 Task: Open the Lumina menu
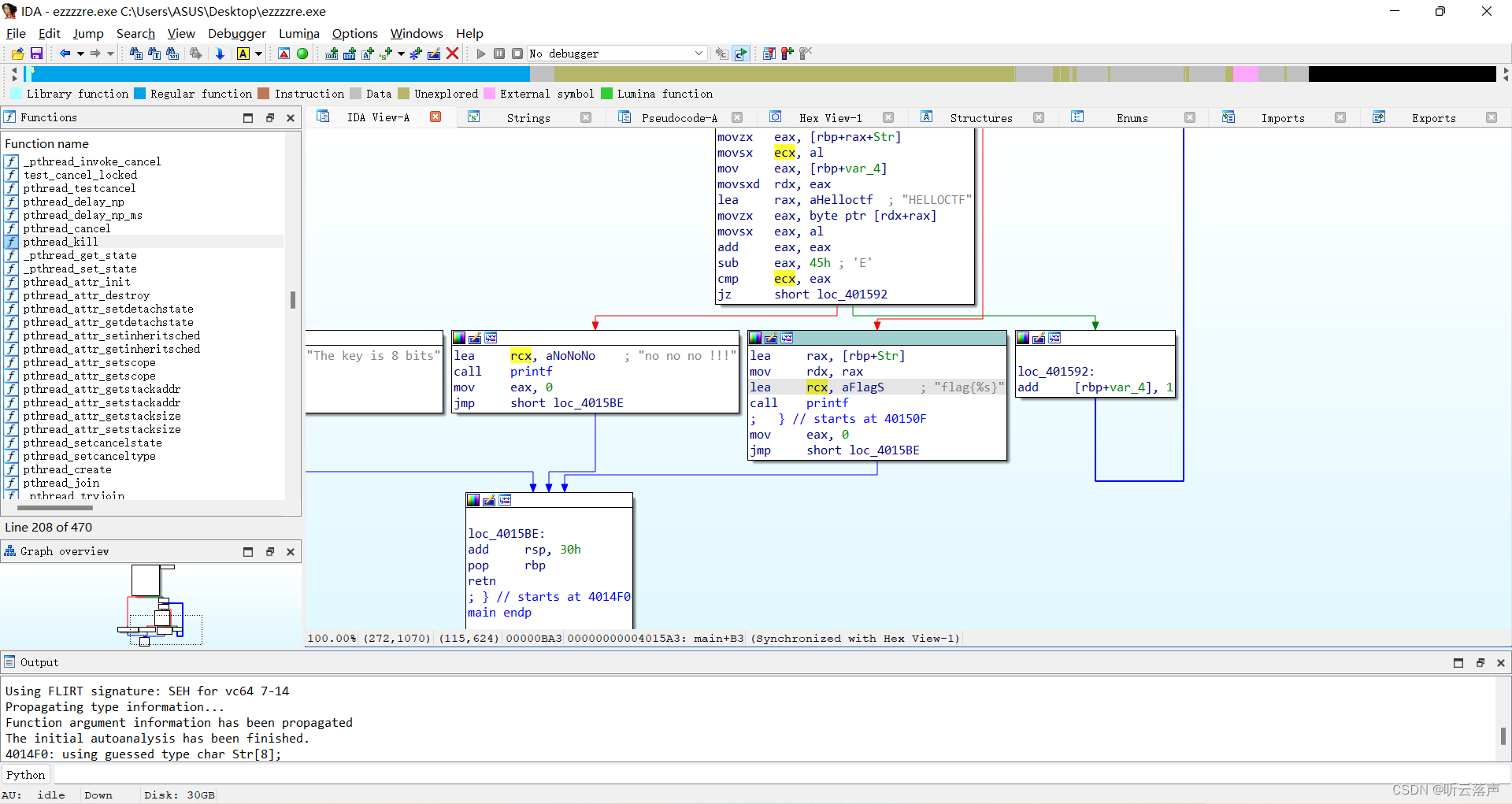coord(298,33)
